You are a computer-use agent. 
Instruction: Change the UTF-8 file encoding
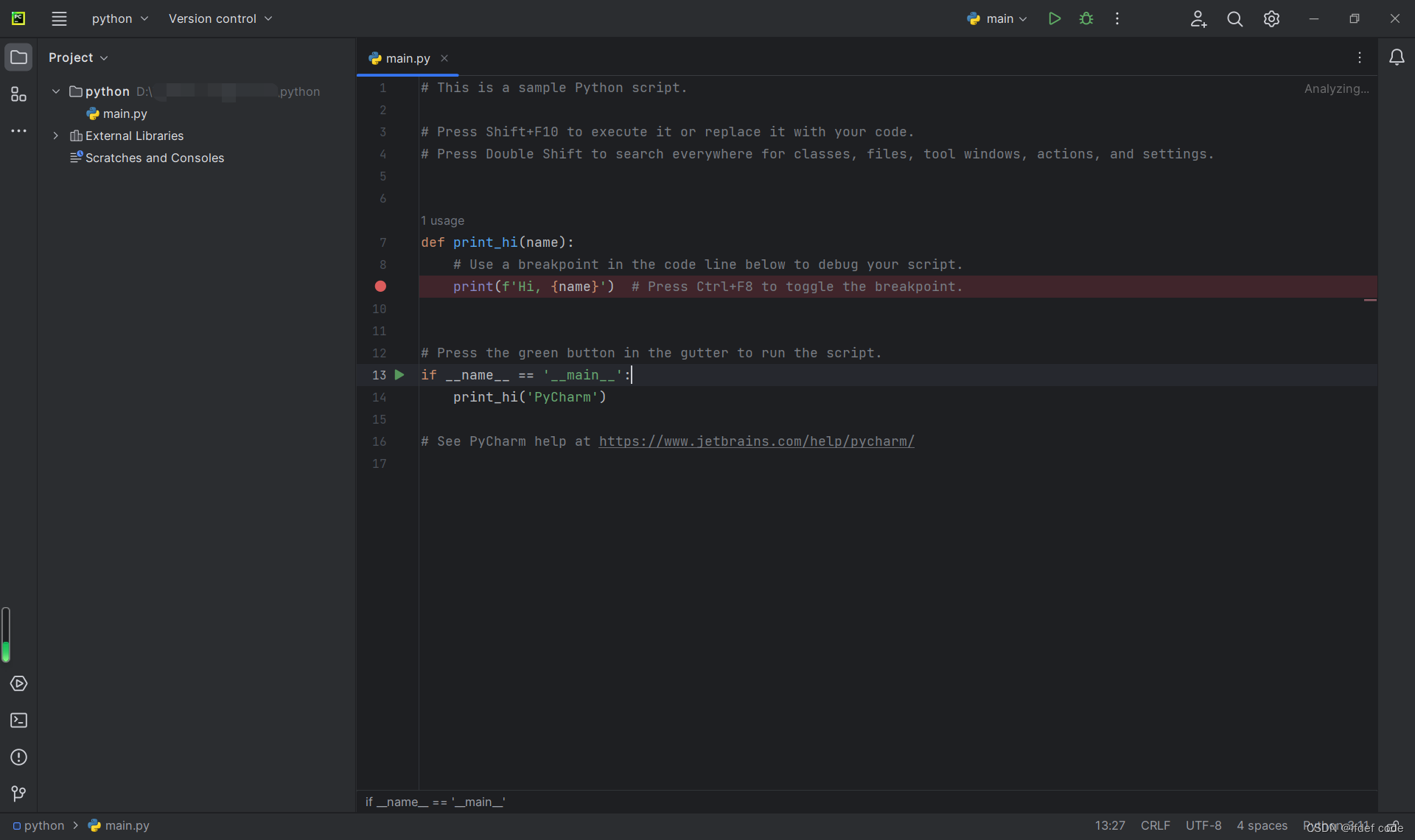pyautogui.click(x=1203, y=825)
